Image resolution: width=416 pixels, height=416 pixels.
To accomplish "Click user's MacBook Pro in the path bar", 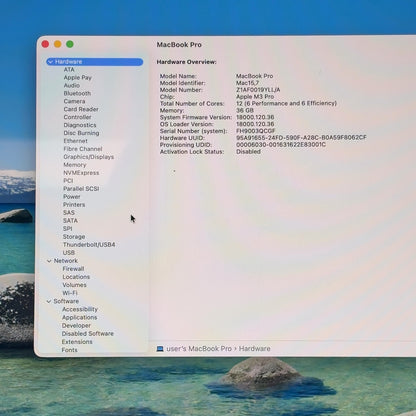I will click(x=199, y=349).
